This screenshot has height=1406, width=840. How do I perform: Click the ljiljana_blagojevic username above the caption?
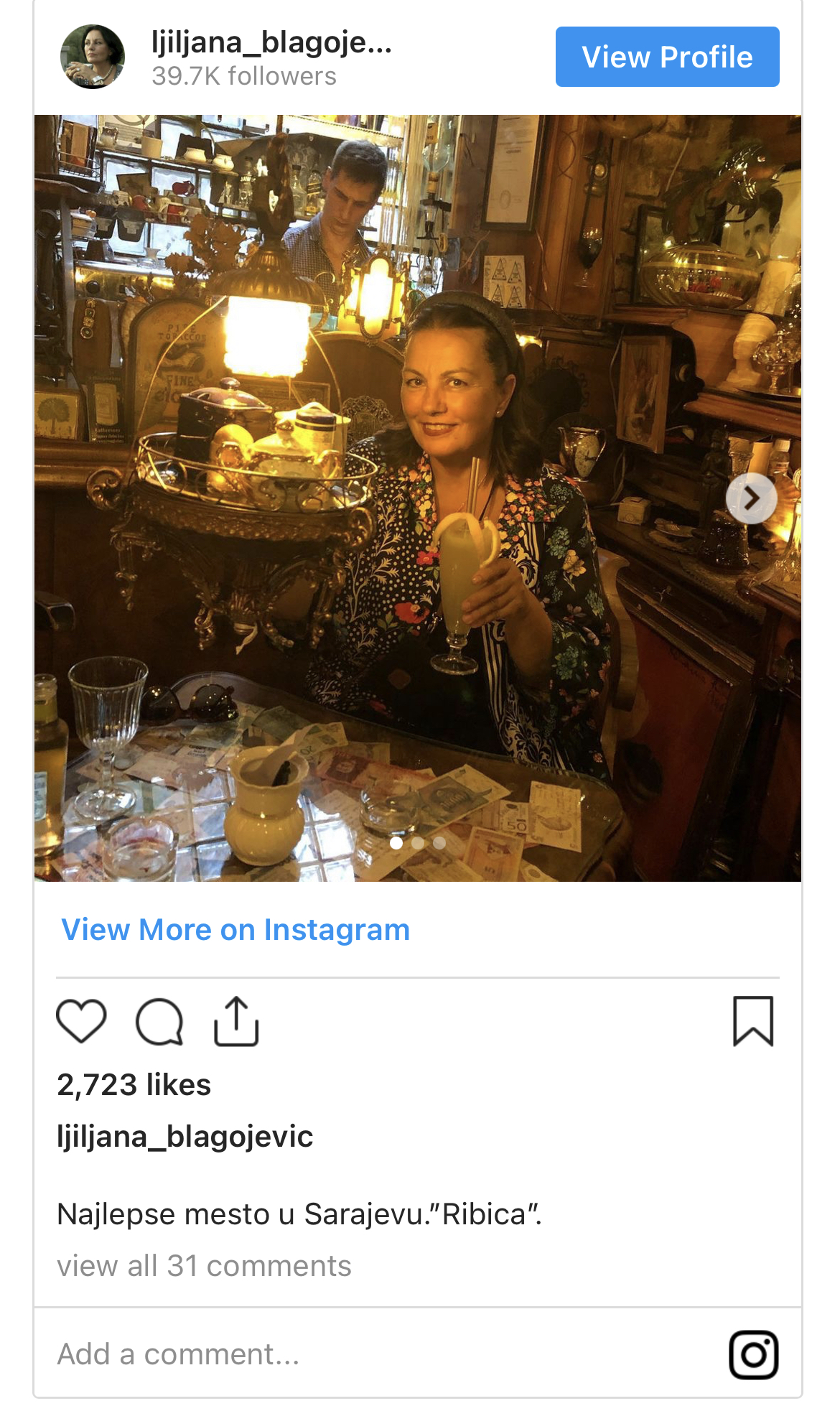185,1137
